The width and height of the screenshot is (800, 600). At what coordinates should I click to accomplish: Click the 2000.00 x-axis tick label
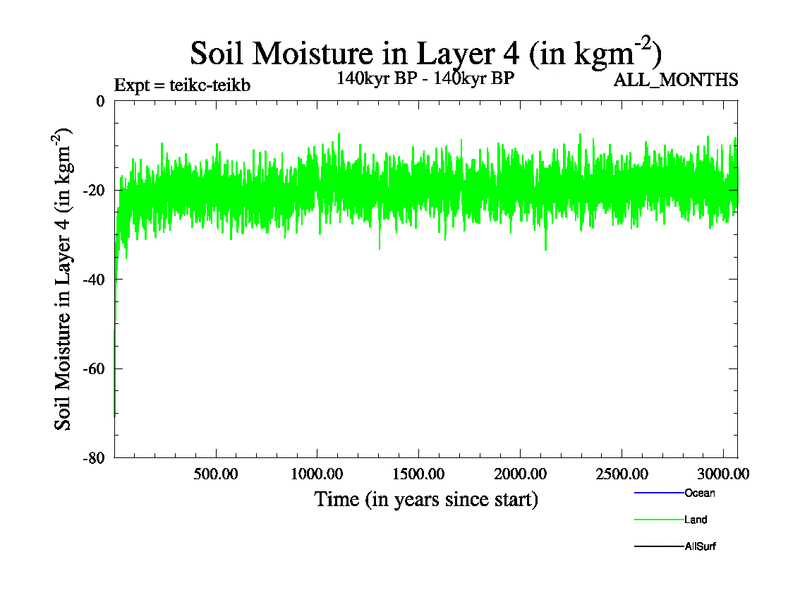[x=519, y=472]
